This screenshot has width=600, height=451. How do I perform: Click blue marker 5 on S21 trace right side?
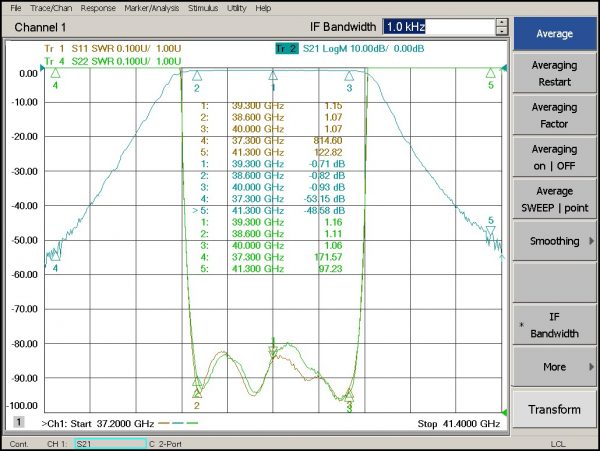coord(491,231)
